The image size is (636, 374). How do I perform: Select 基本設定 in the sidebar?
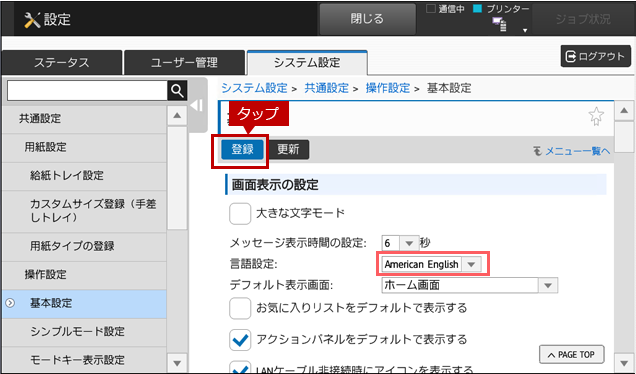(x=84, y=303)
